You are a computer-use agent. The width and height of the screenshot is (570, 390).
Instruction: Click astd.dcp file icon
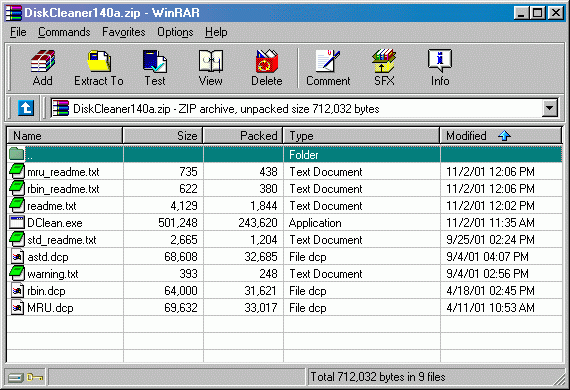pyautogui.click(x=17, y=257)
